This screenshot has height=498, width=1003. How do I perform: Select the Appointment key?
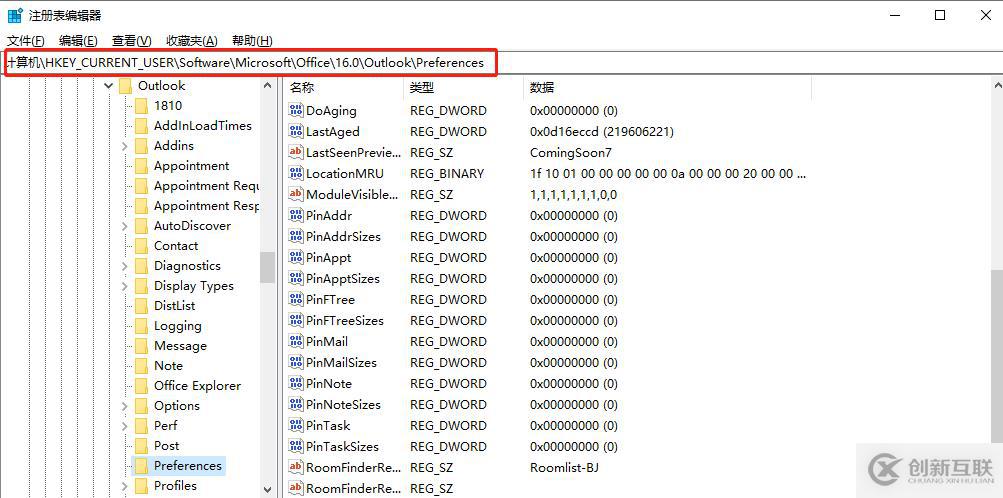click(x=191, y=166)
